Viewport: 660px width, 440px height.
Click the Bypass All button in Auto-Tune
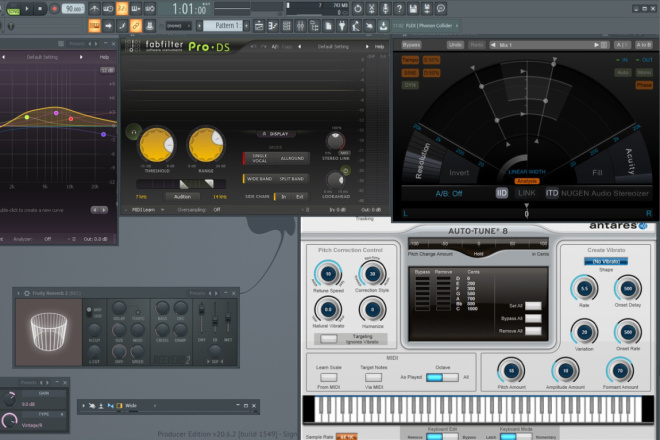click(x=533, y=318)
